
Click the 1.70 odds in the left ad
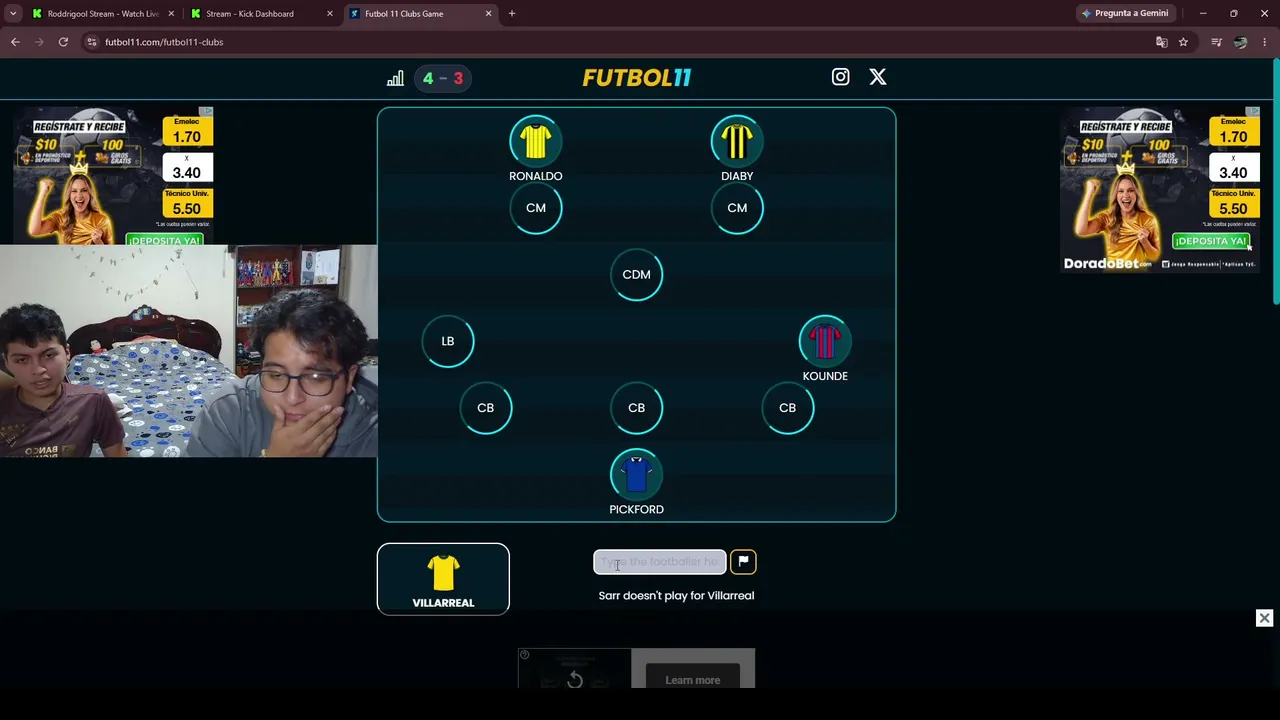186,136
